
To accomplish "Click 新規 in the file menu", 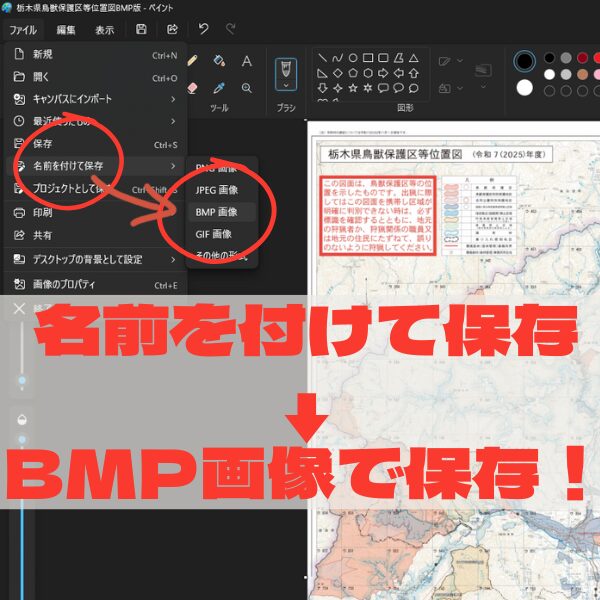I will point(43,54).
